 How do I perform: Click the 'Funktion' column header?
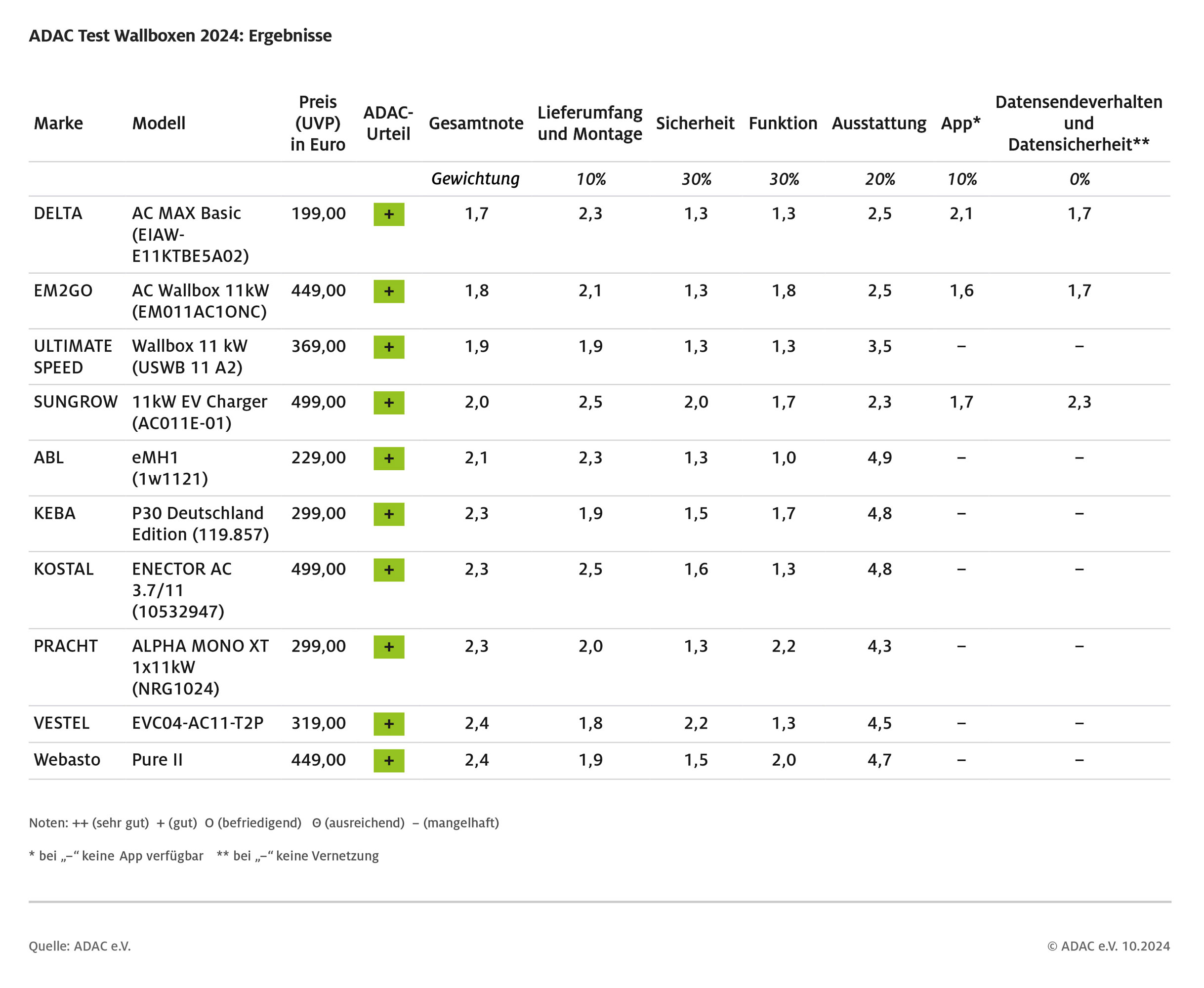(x=783, y=123)
